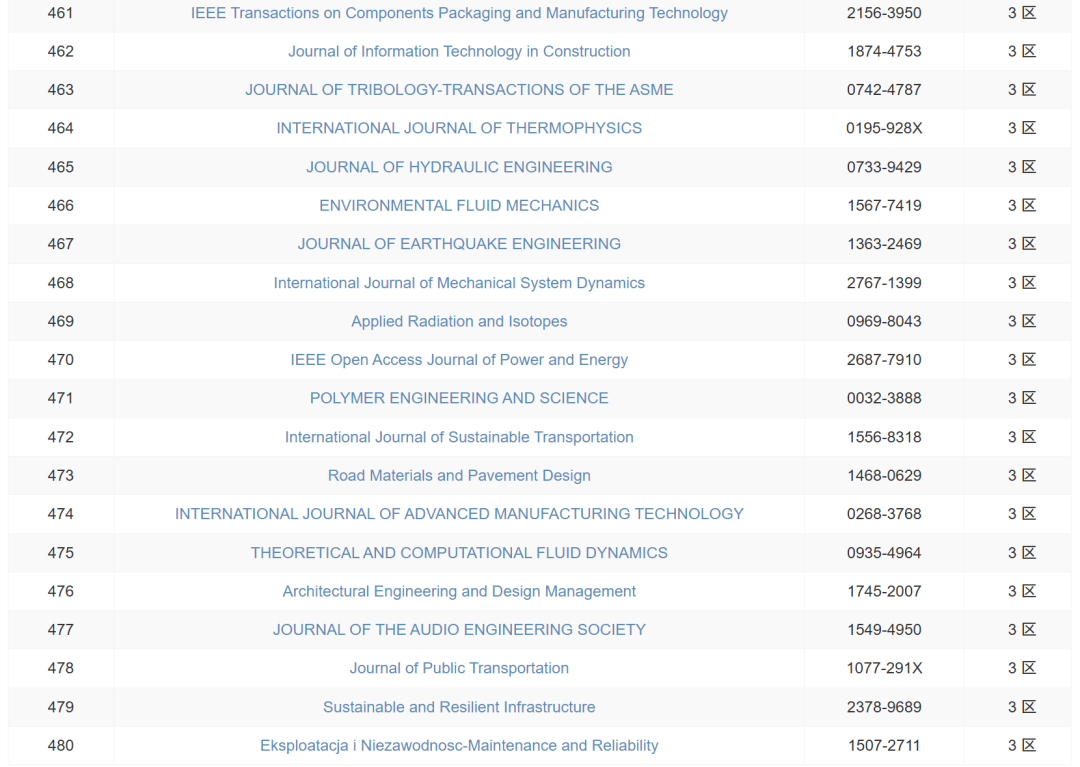
Task: Open POLYMER ENGINEERING AND SCIENCE link
Action: 459,399
